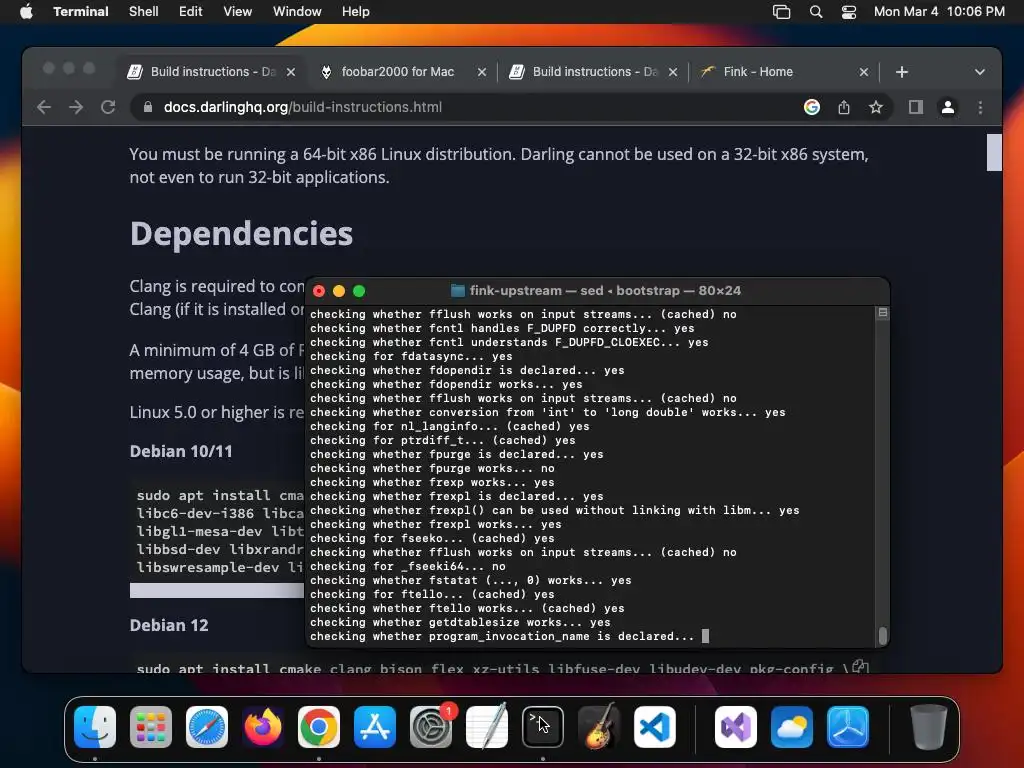This screenshot has width=1024, height=768.
Task: Click the Terminal scrollback marker icon
Action: point(882,313)
